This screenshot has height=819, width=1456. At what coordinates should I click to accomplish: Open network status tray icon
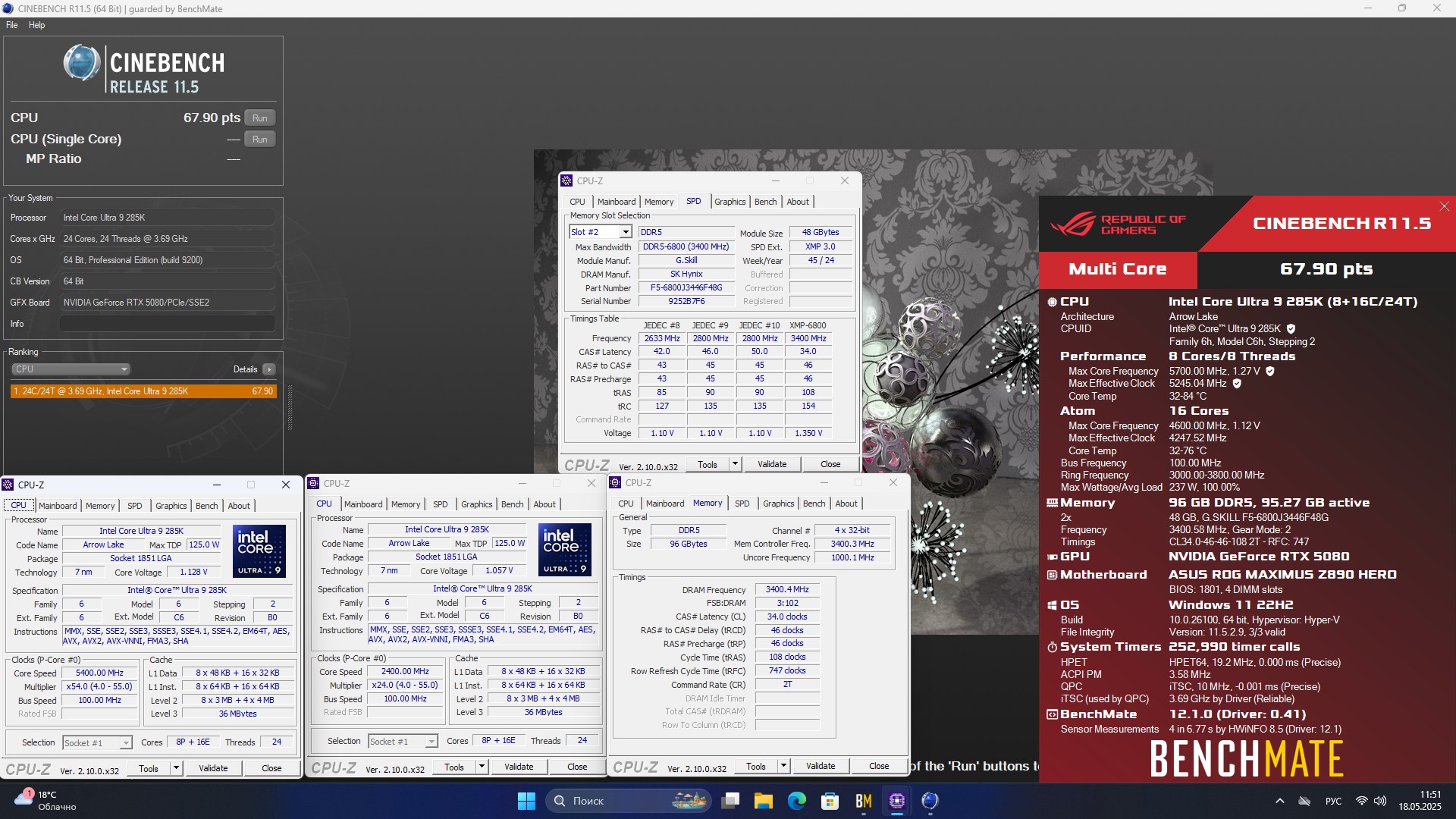coord(1362,801)
